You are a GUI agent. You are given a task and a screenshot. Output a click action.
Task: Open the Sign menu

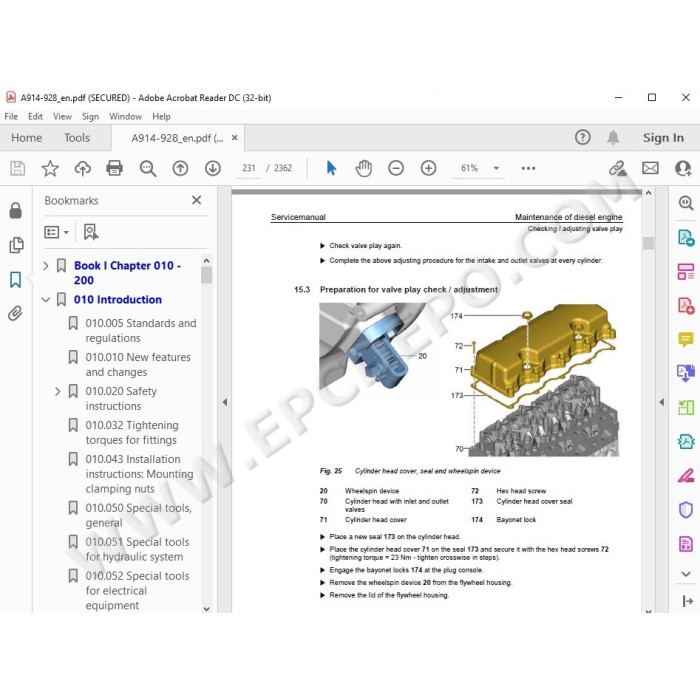[x=90, y=117]
